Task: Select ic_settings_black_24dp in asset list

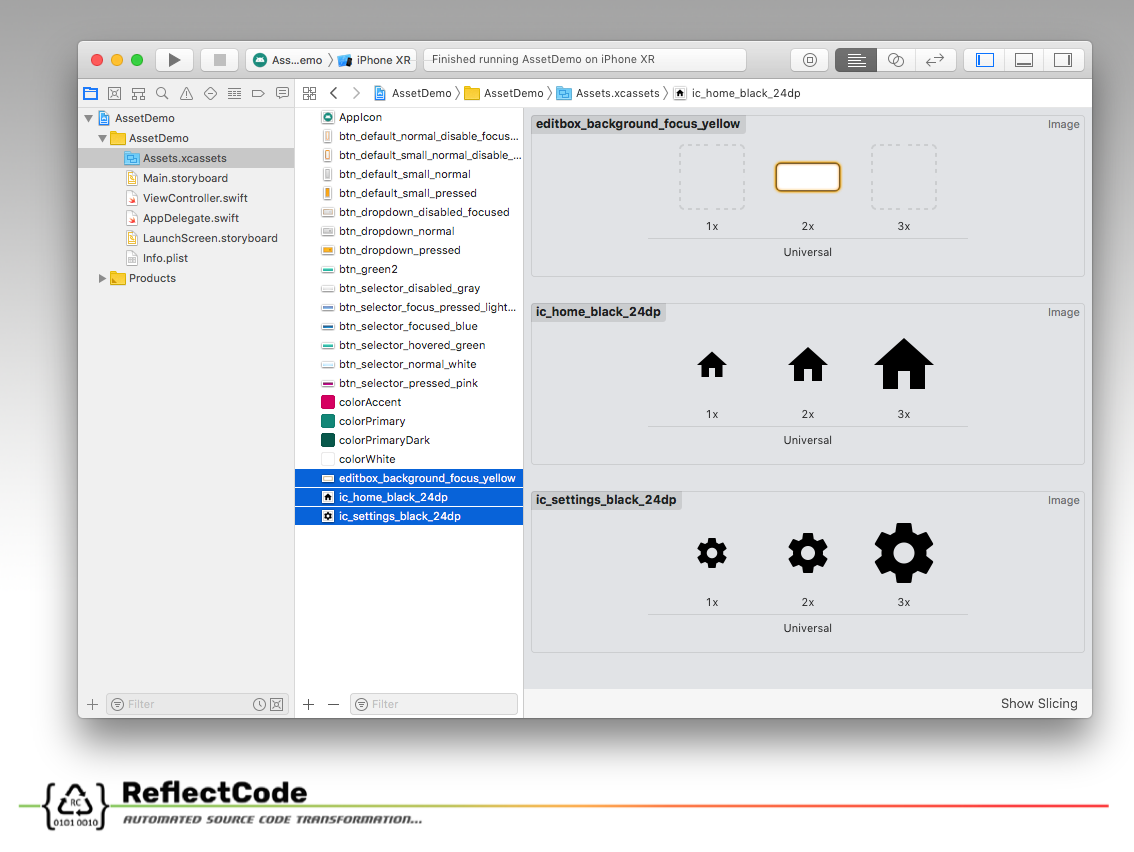Action: coord(409,516)
